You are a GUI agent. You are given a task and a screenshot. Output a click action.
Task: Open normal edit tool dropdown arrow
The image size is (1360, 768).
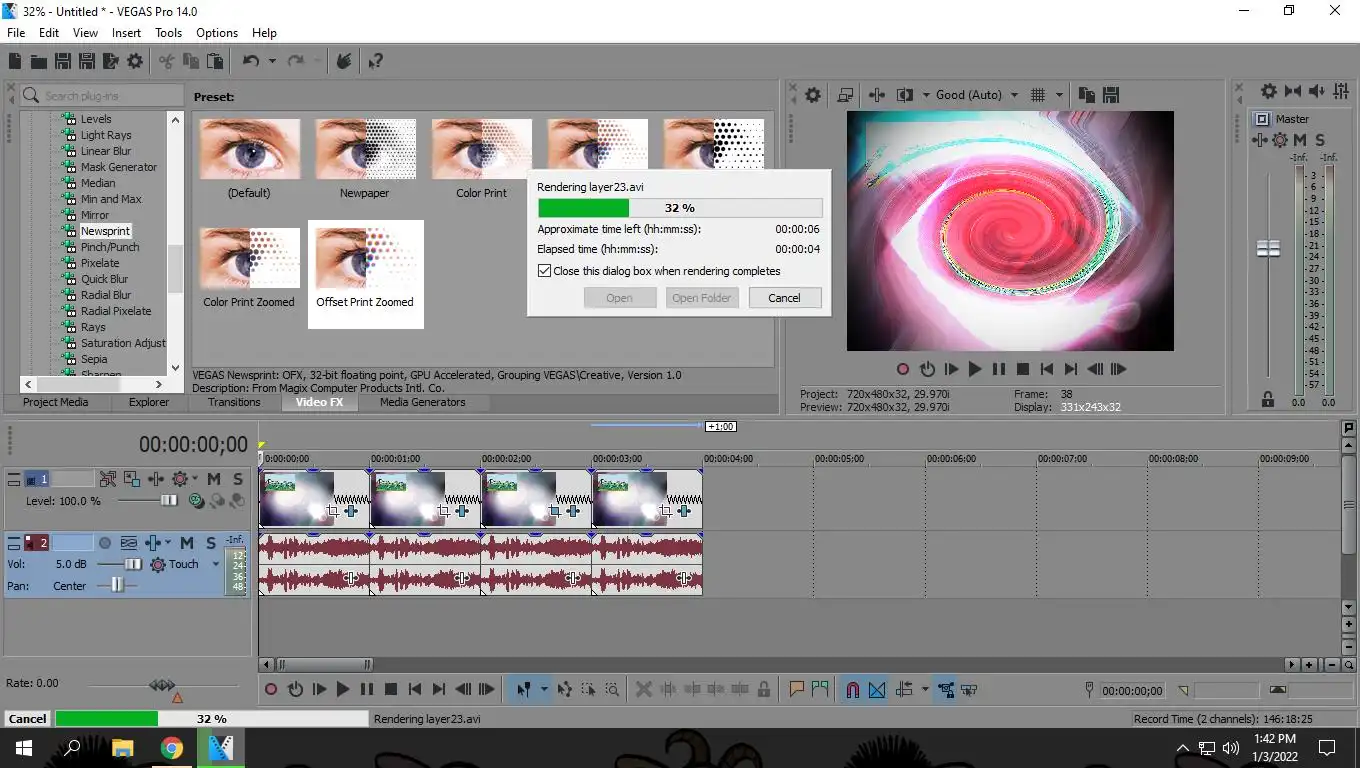(544, 689)
